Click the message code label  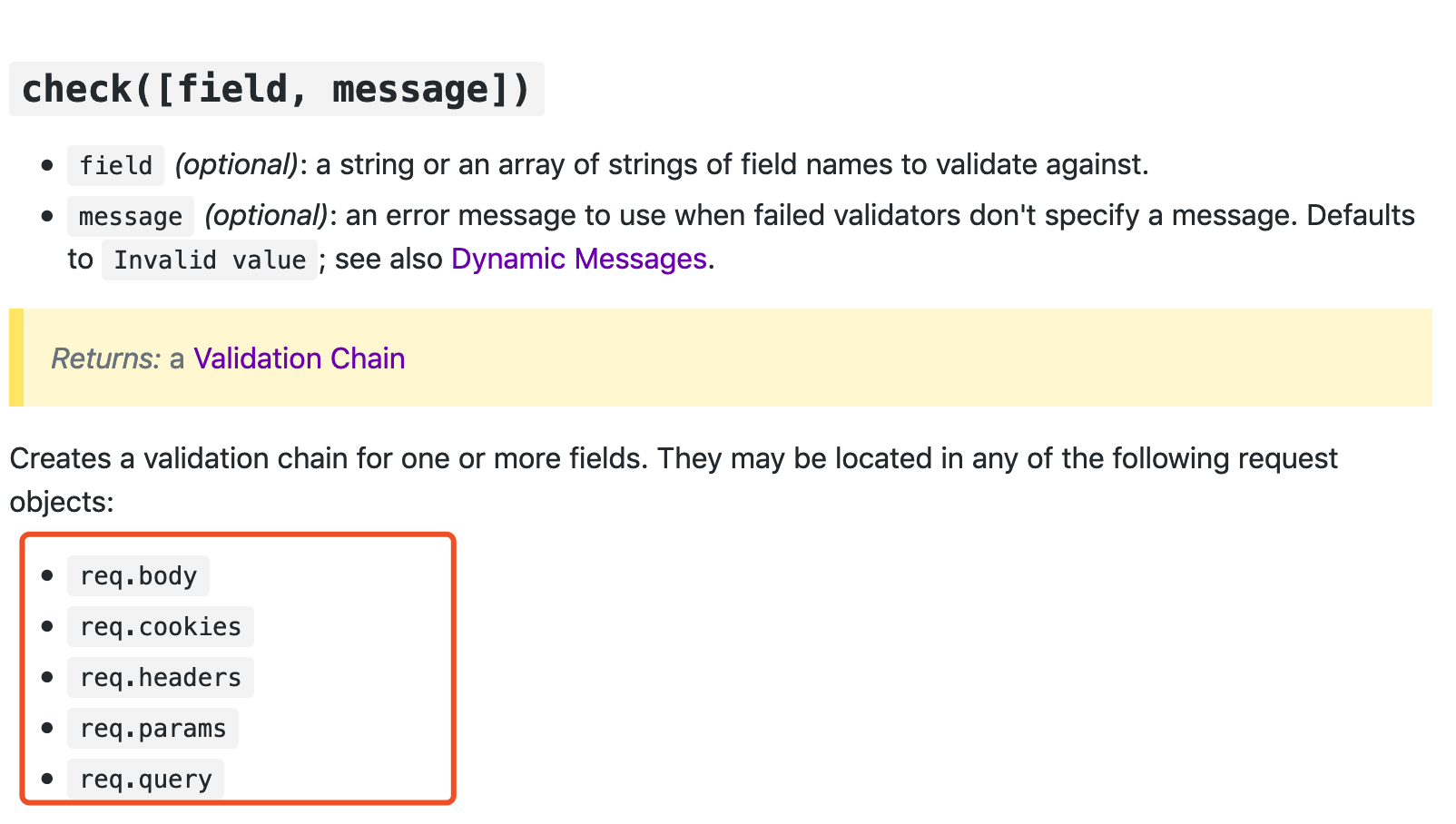tap(131, 216)
